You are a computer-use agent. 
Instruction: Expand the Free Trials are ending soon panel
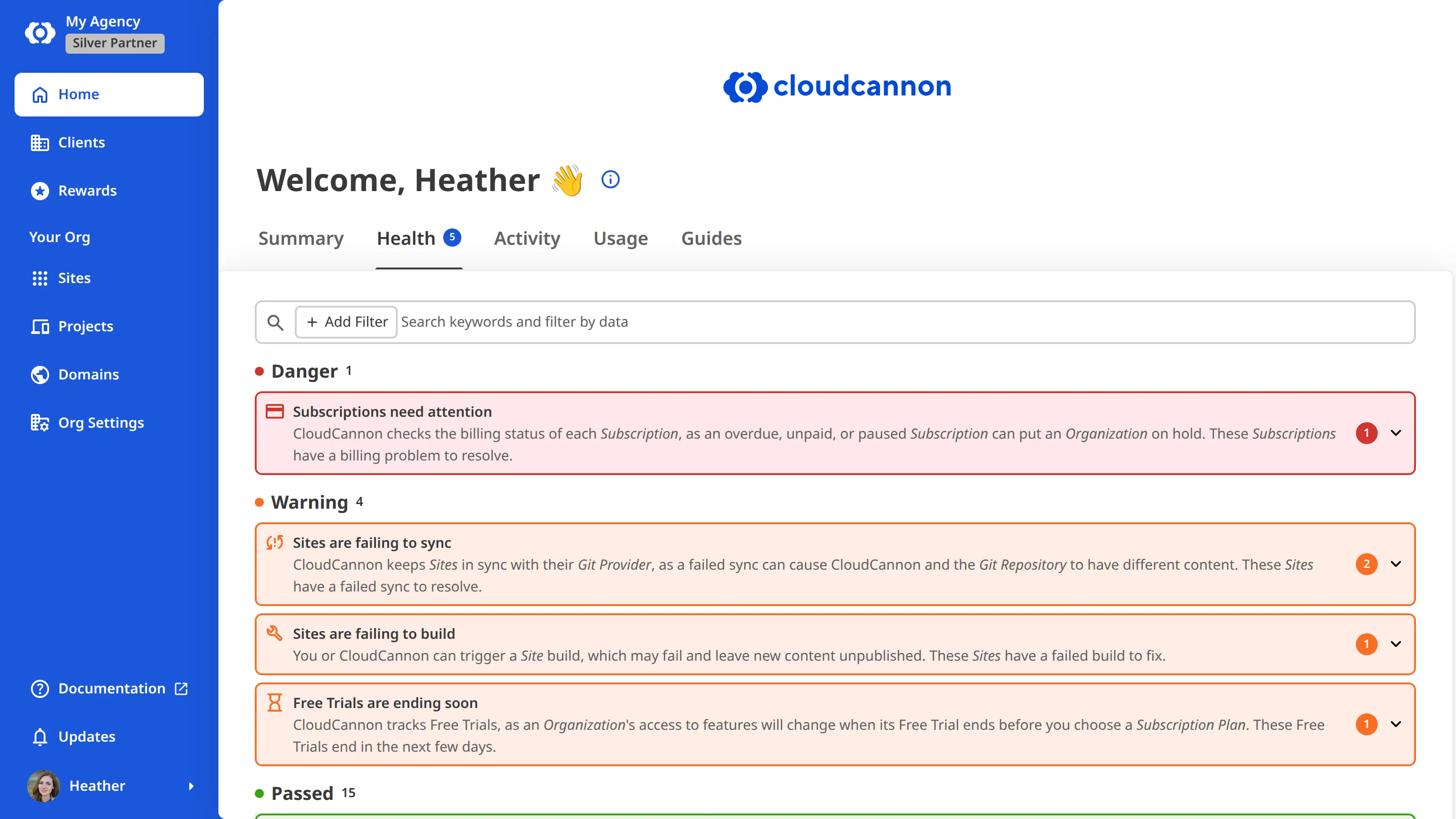(1396, 725)
